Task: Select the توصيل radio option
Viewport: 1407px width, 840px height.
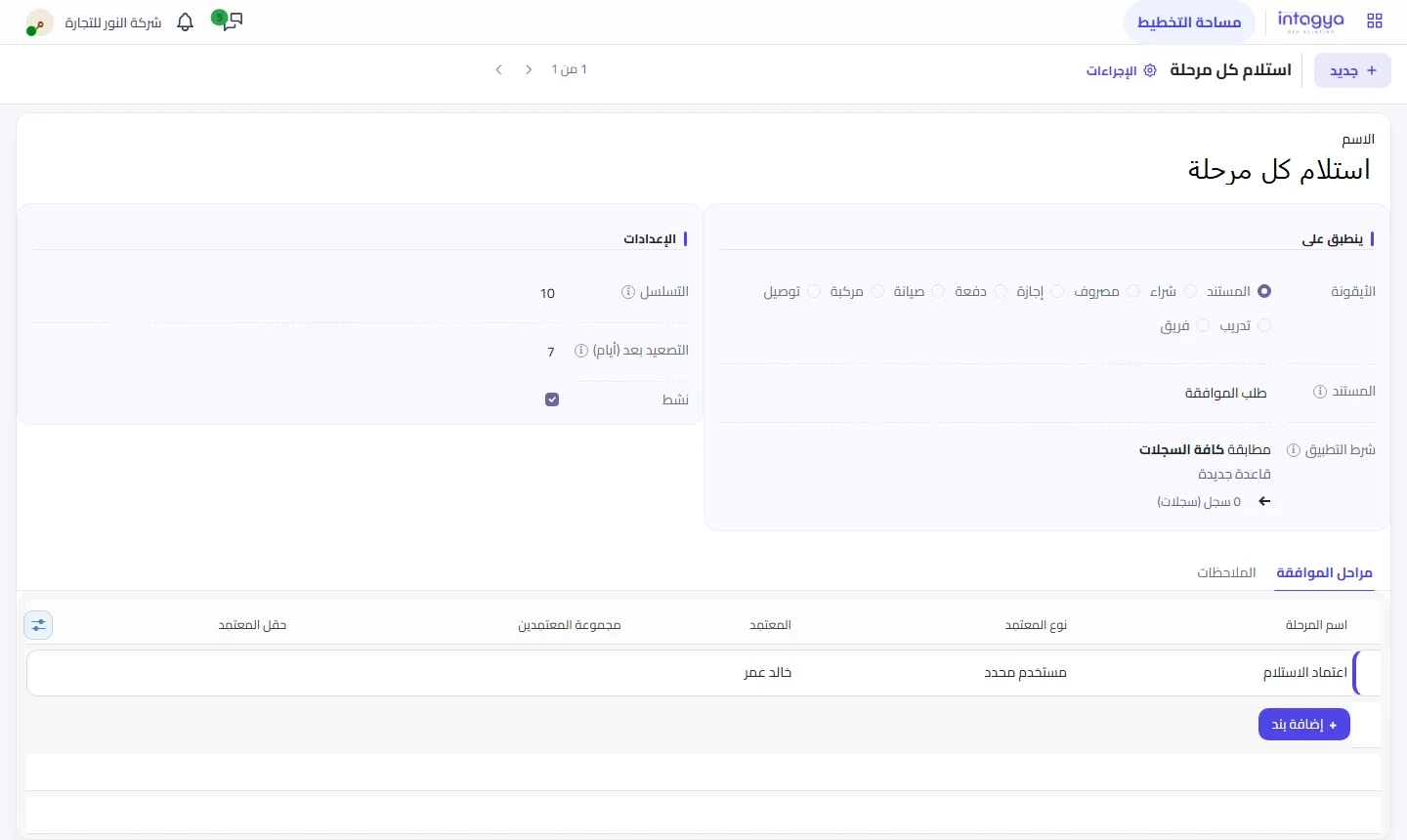Action: [814, 291]
